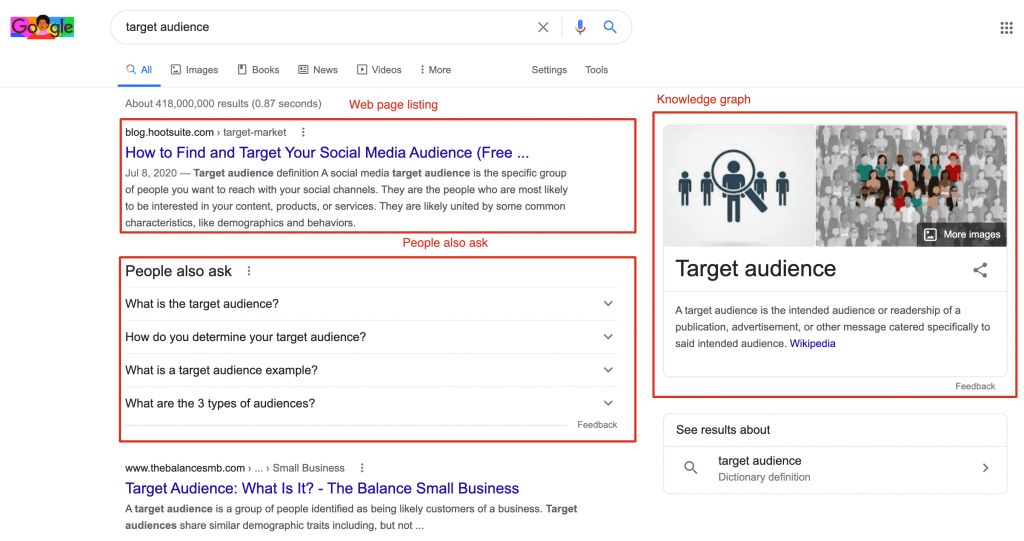Expand "What is the target audience?"
Image resolution: width=1024 pixels, height=541 pixels.
pos(371,304)
